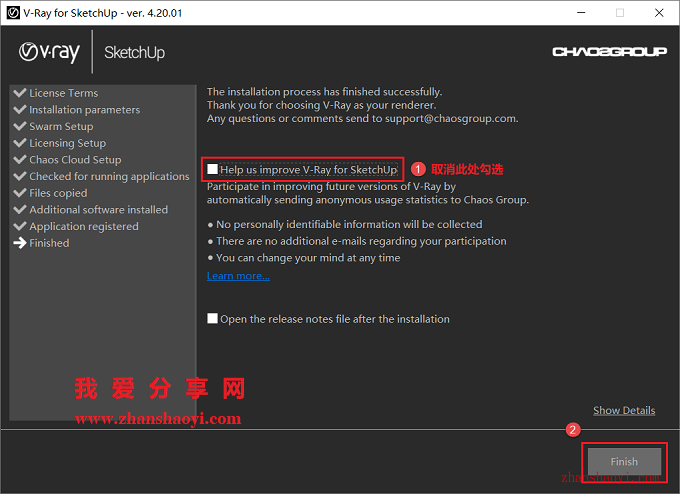This screenshot has width=680, height=494.
Task: Select the Application registered step
Action: 84,226
